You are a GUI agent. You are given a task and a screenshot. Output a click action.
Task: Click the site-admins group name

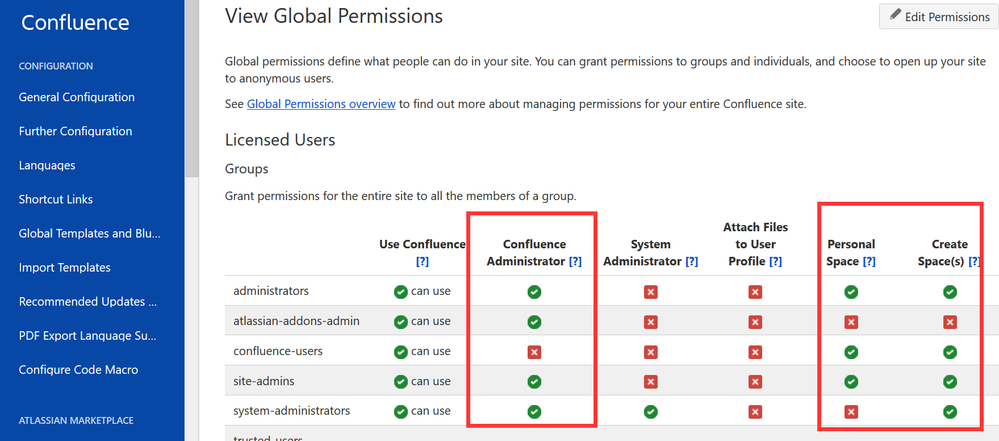coord(263,380)
